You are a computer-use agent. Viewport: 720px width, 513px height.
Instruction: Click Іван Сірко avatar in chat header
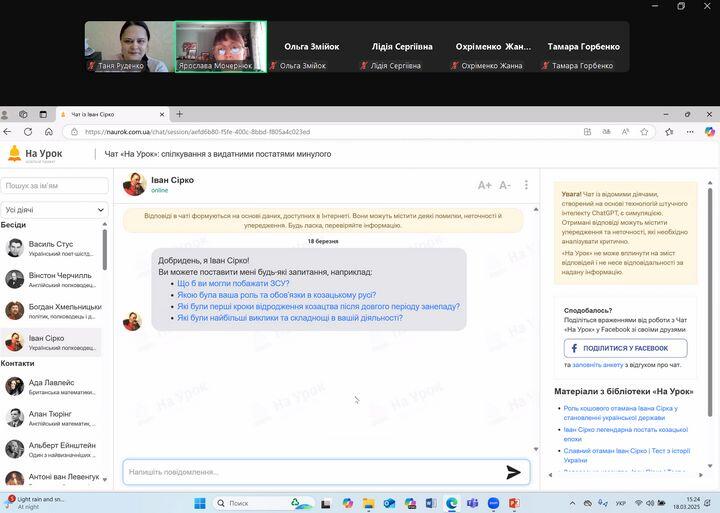134,184
